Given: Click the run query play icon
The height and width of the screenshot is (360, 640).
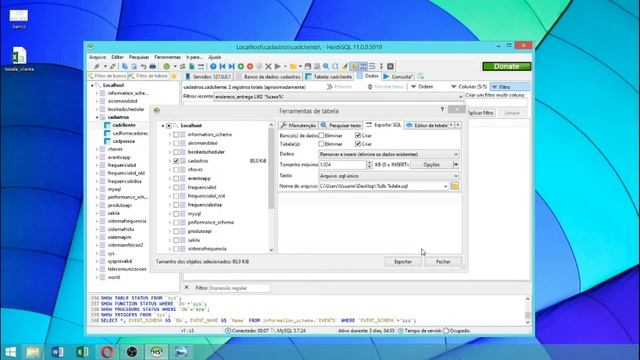Looking at the screenshot, I should click(278, 66).
